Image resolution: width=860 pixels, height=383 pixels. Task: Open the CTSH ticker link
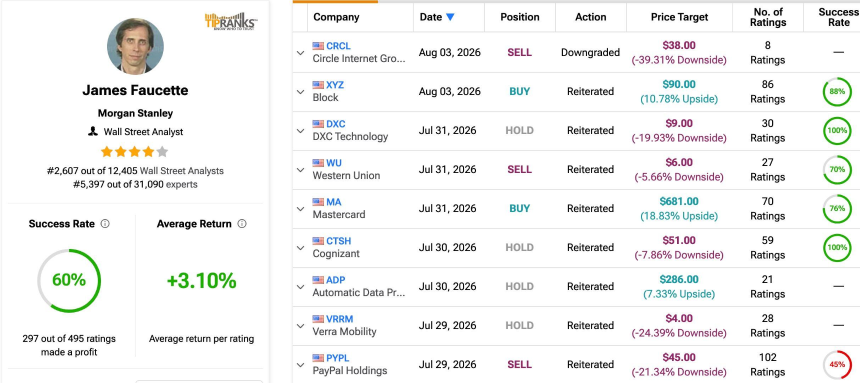pos(338,241)
